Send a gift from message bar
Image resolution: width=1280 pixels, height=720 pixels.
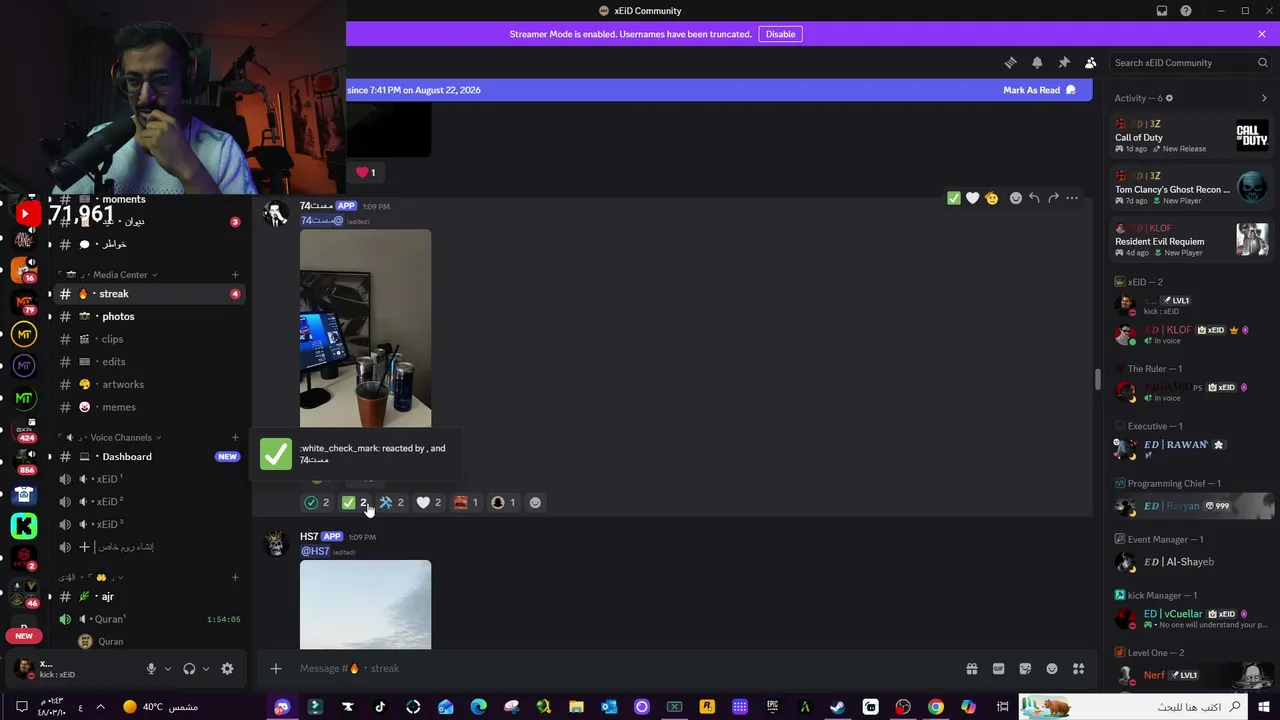[971, 669]
